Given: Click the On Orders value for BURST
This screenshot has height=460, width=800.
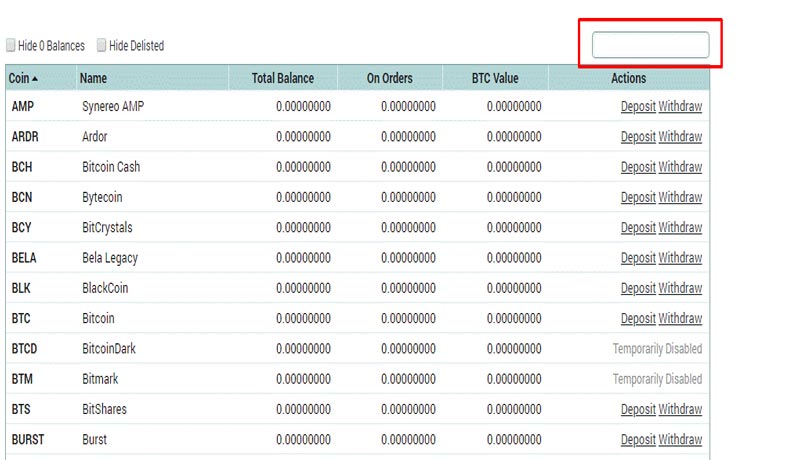Looking at the screenshot, I should click(x=408, y=439).
